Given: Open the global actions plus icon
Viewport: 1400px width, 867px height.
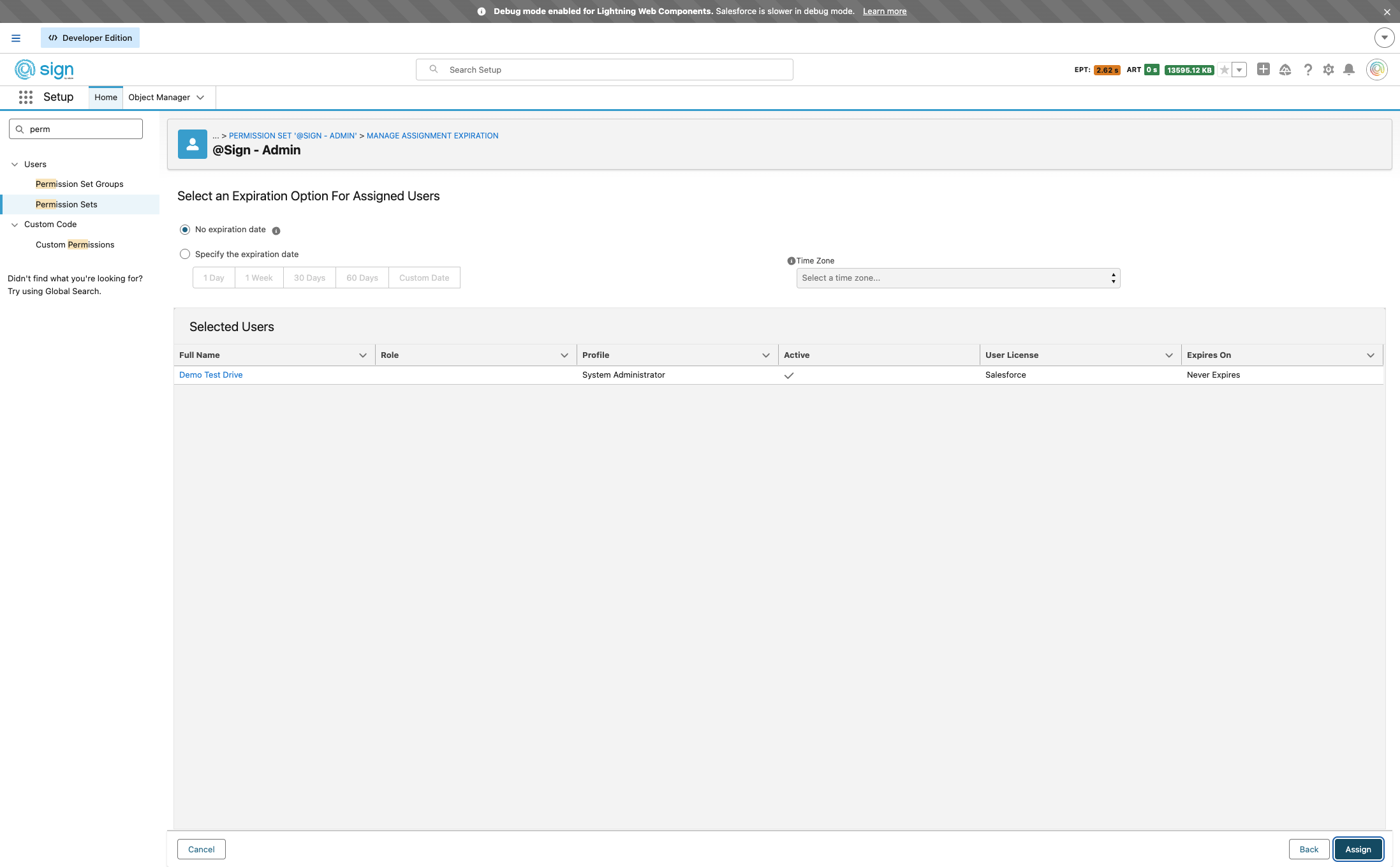Looking at the screenshot, I should (1263, 69).
